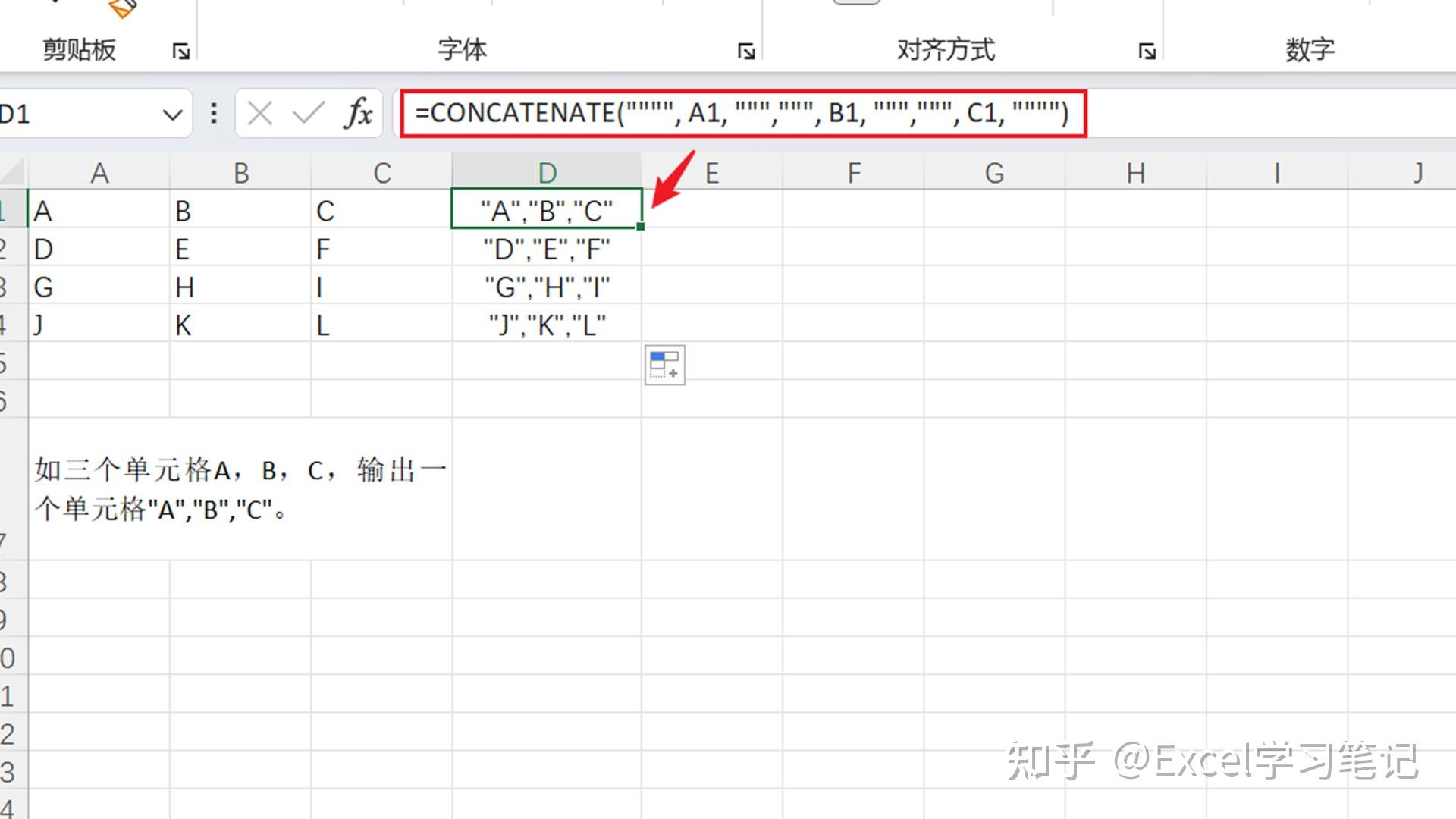Click the fill handle on cell D1

click(x=641, y=225)
